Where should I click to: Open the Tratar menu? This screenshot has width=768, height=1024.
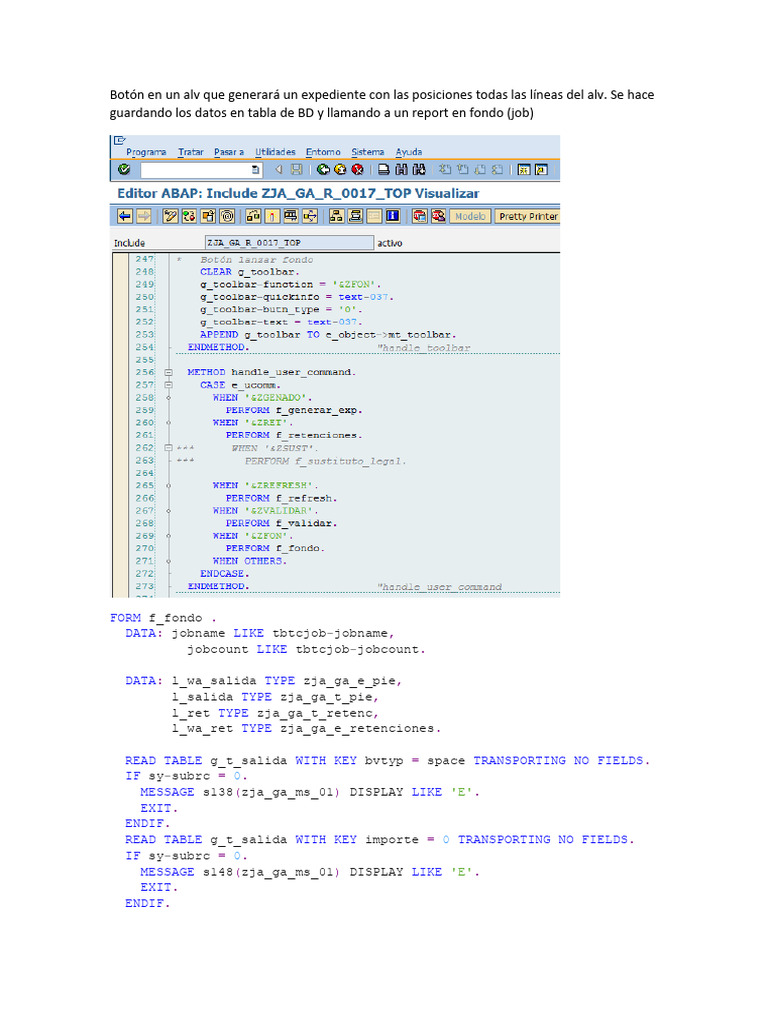tap(191, 152)
